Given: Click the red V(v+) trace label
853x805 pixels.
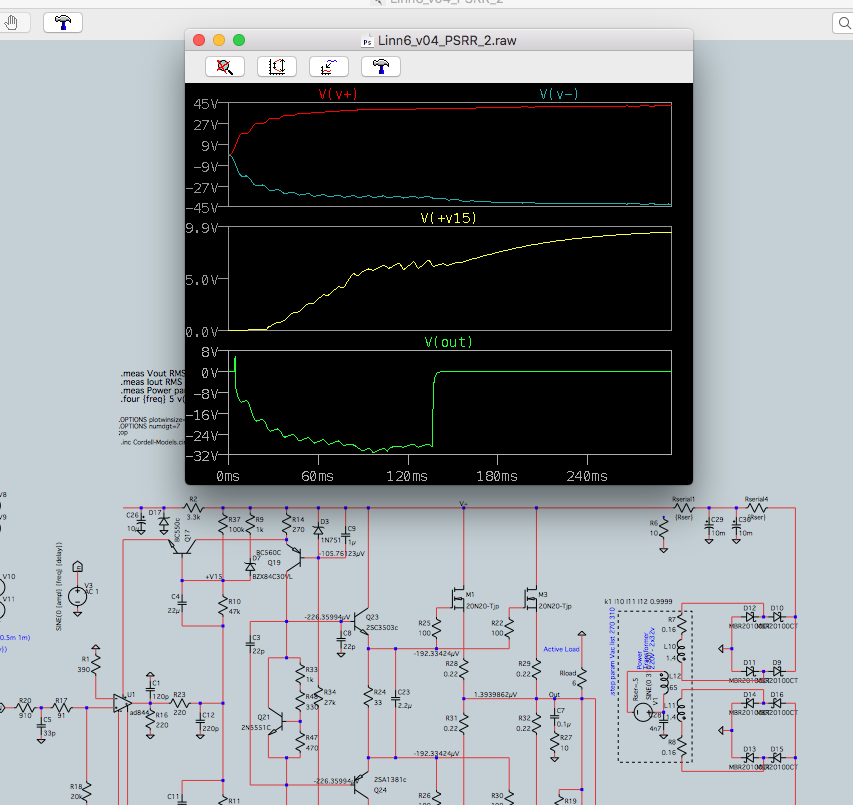Looking at the screenshot, I should pos(338,94).
